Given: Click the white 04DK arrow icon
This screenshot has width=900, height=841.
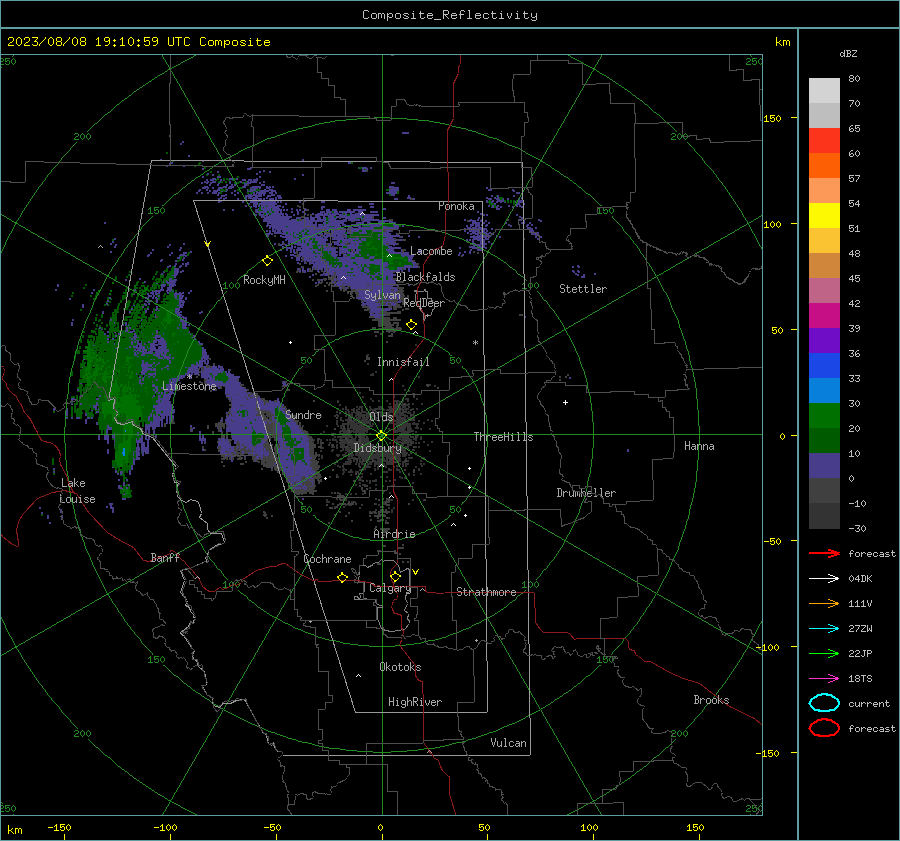Looking at the screenshot, I should coord(824,579).
